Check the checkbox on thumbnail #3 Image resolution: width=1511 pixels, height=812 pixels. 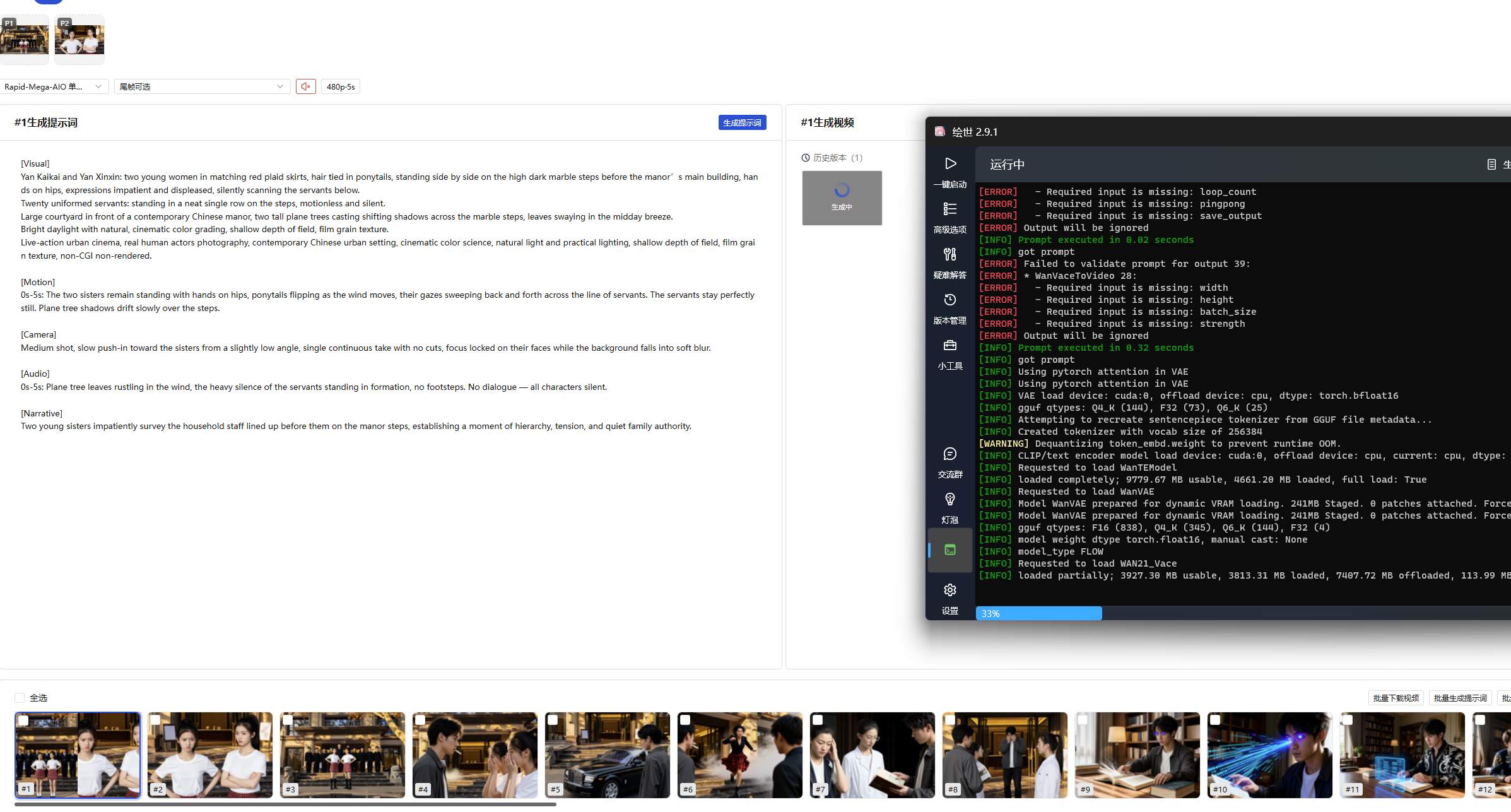click(x=288, y=720)
